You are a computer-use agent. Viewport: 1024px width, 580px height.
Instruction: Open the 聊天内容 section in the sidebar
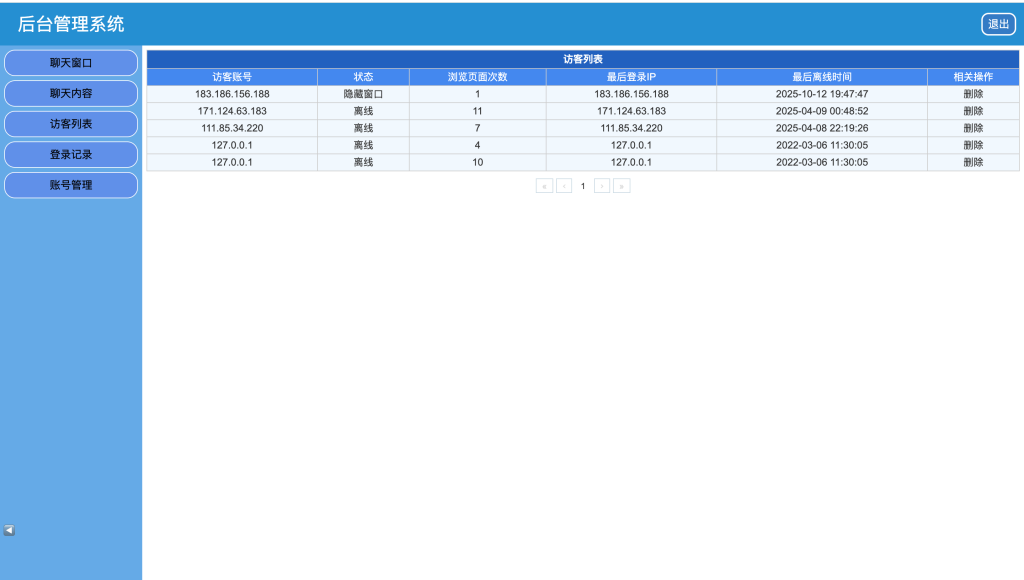pyautogui.click(x=70, y=93)
